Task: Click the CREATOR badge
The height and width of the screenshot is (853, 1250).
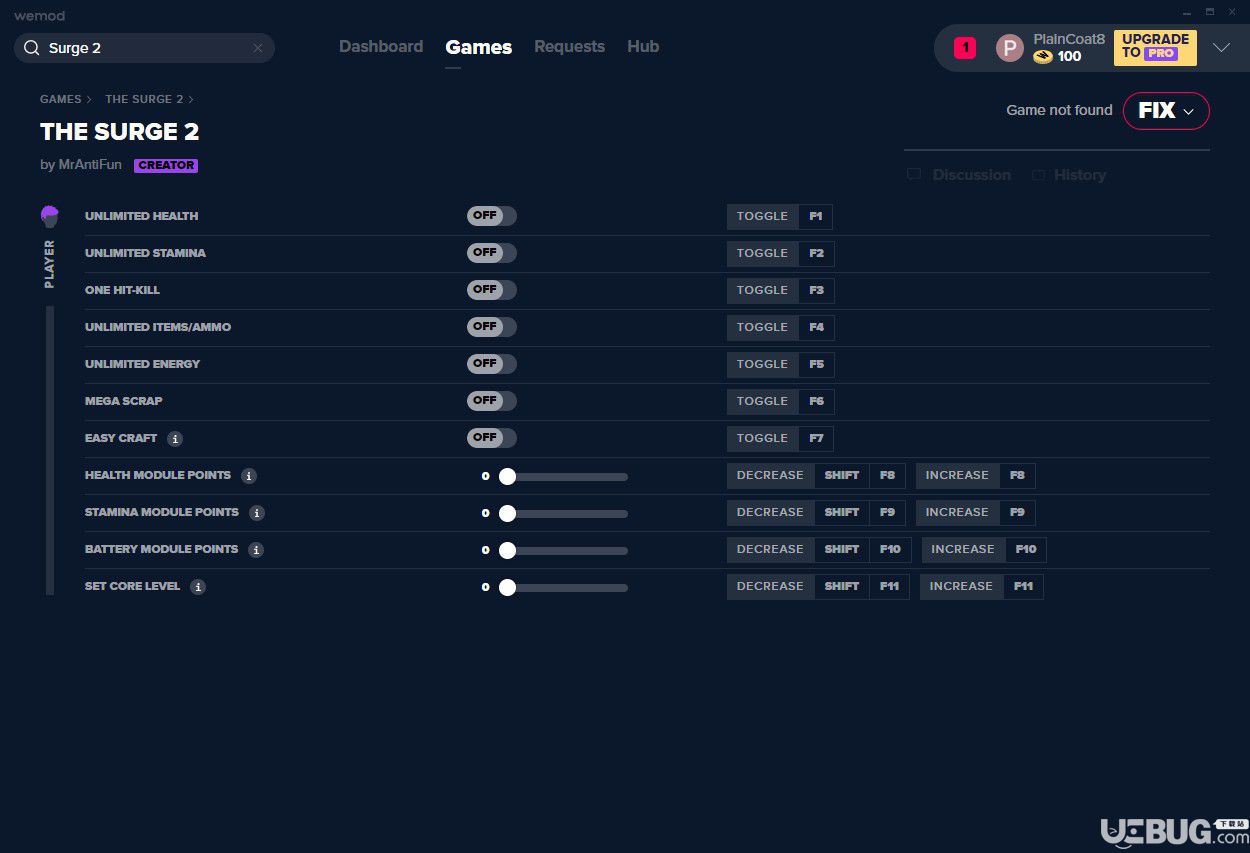Action: point(166,166)
